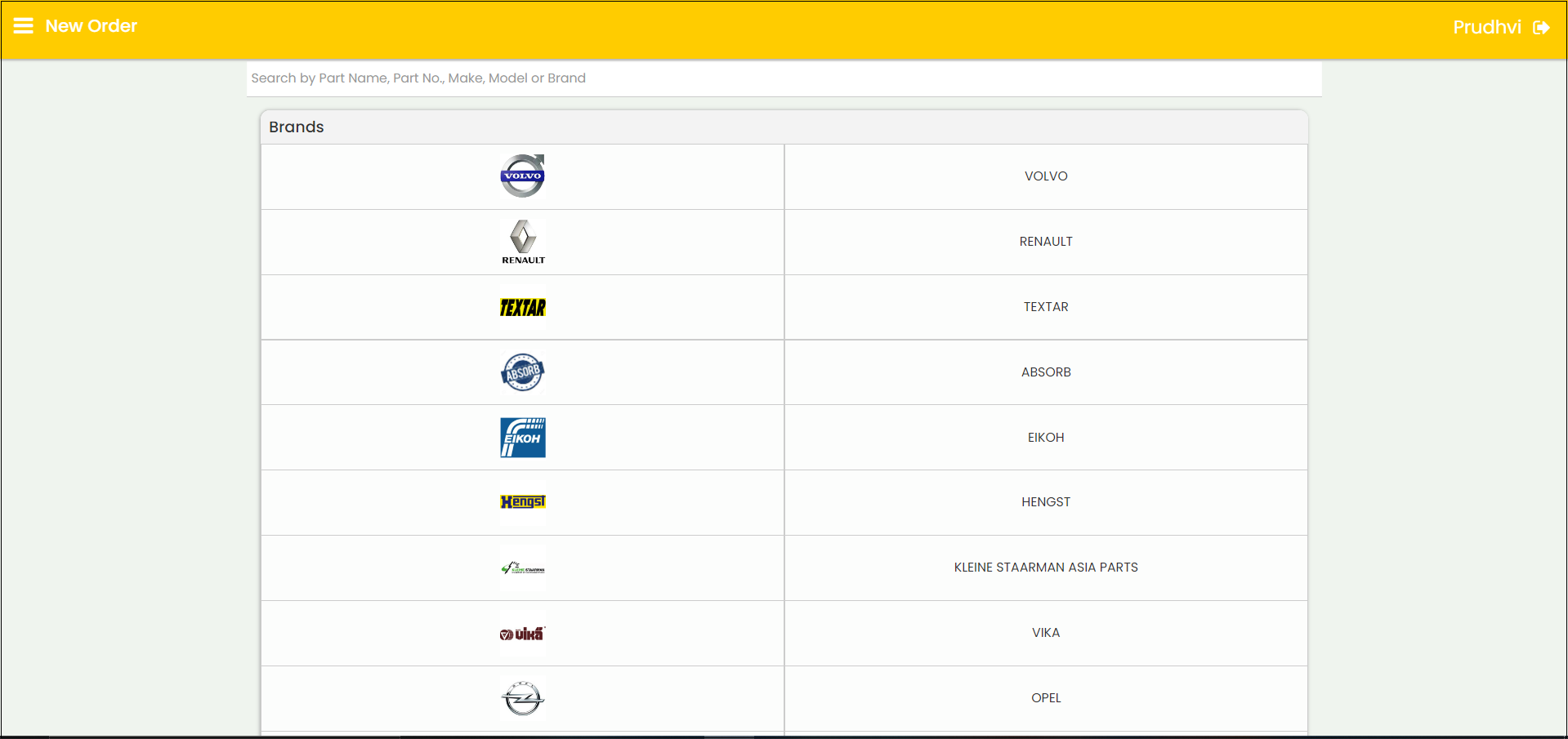Select the Renault brand logo

pyautogui.click(x=523, y=242)
